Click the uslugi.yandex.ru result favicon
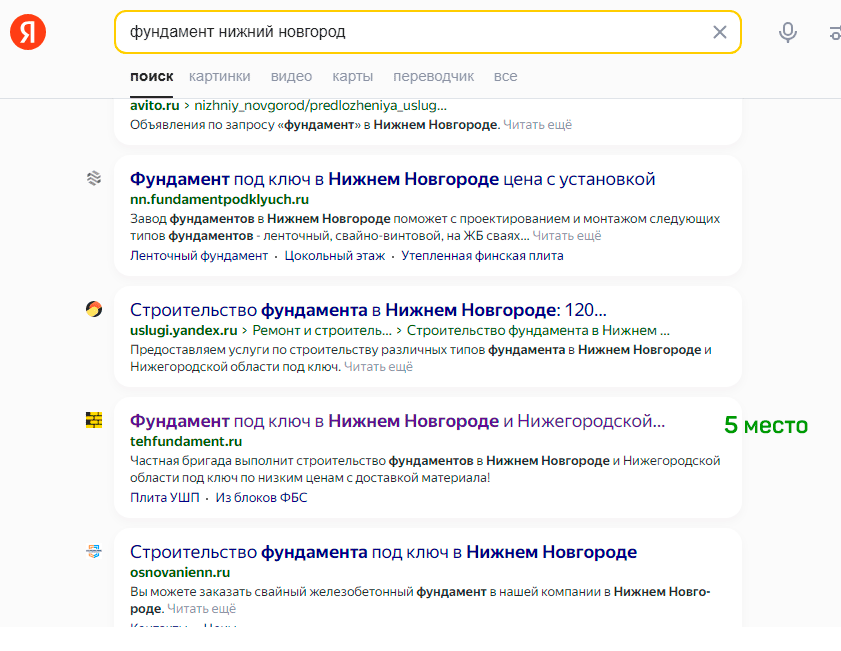This screenshot has width=841, height=651. pos(94,309)
